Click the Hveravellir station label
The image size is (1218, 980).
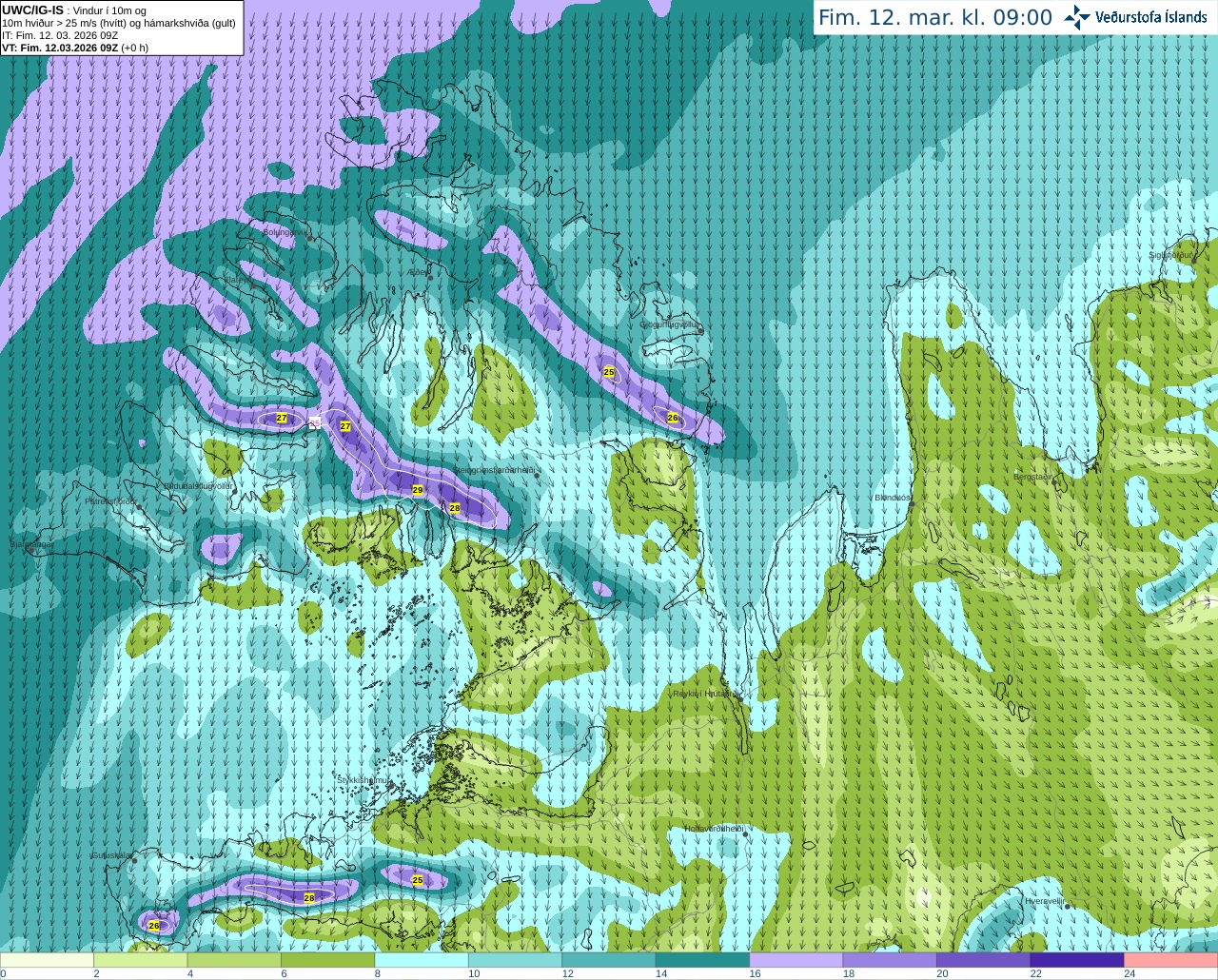click(x=1044, y=901)
